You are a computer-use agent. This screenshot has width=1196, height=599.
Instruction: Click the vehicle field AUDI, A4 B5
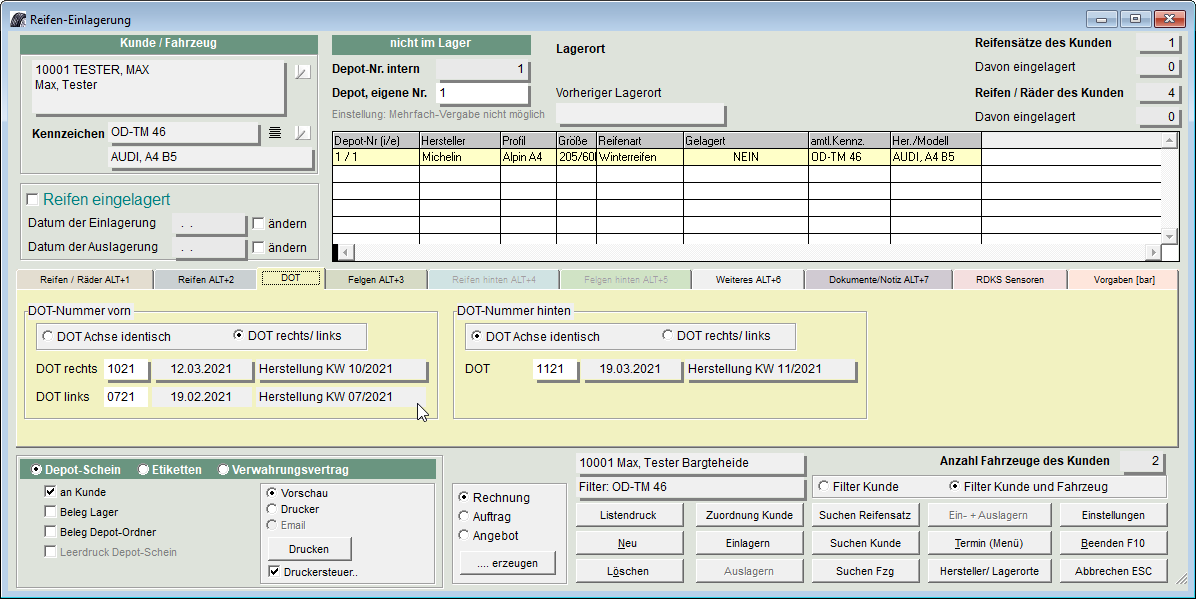point(211,158)
